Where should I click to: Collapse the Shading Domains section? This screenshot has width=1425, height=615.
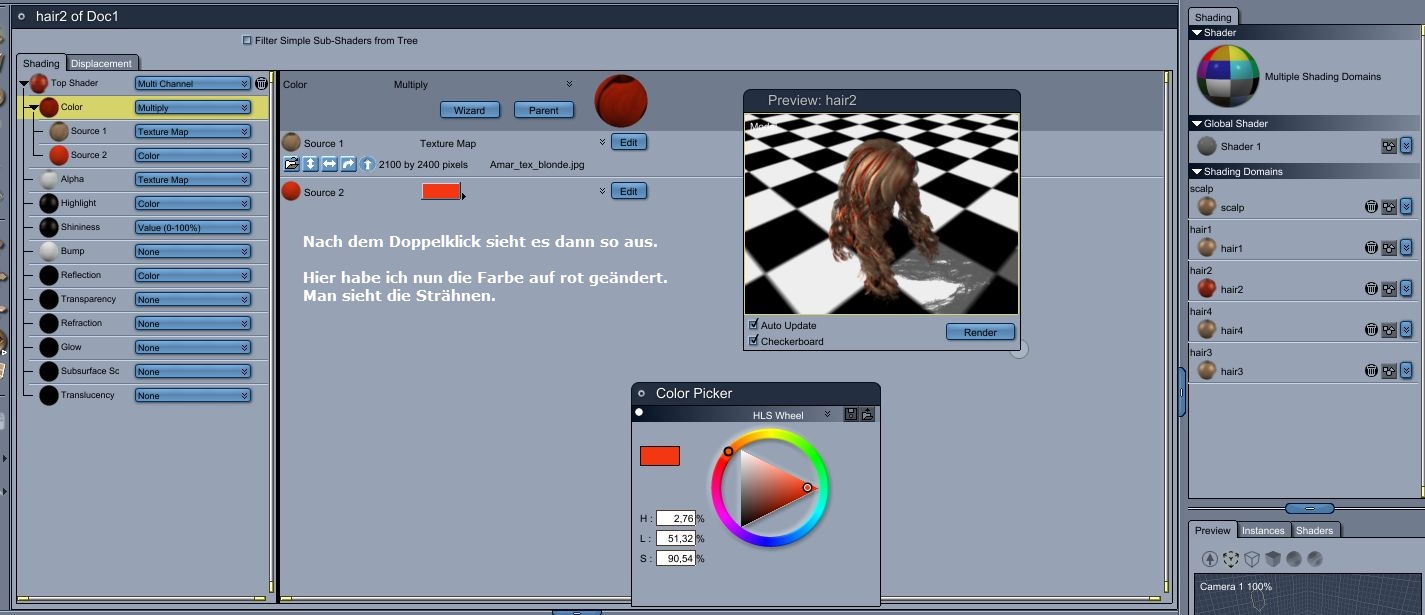pos(1196,172)
